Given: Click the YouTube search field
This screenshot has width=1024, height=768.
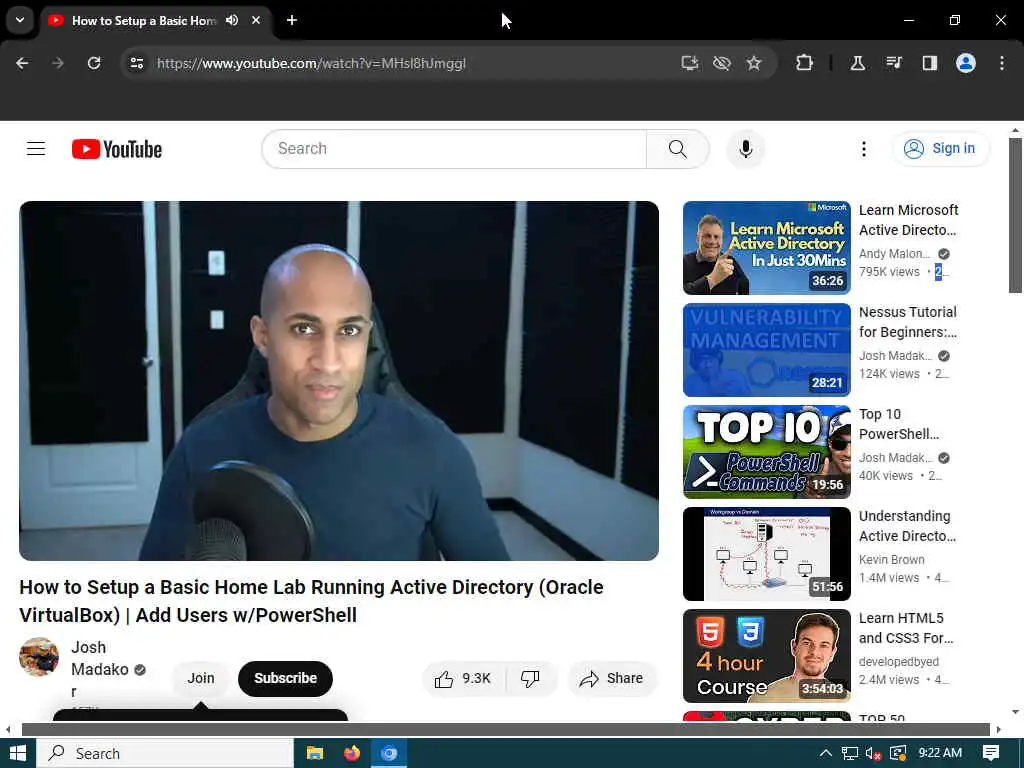Looking at the screenshot, I should point(454,149).
